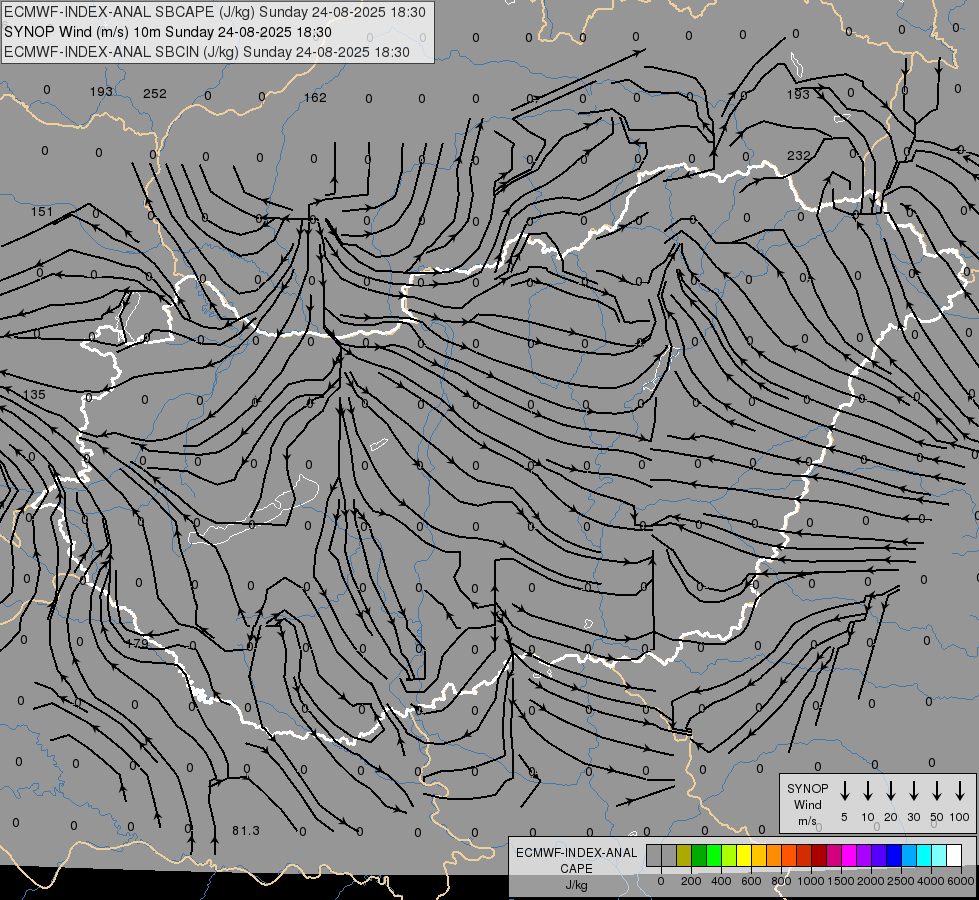Pick the orange-red swatch right of 800 tick

[789, 855]
